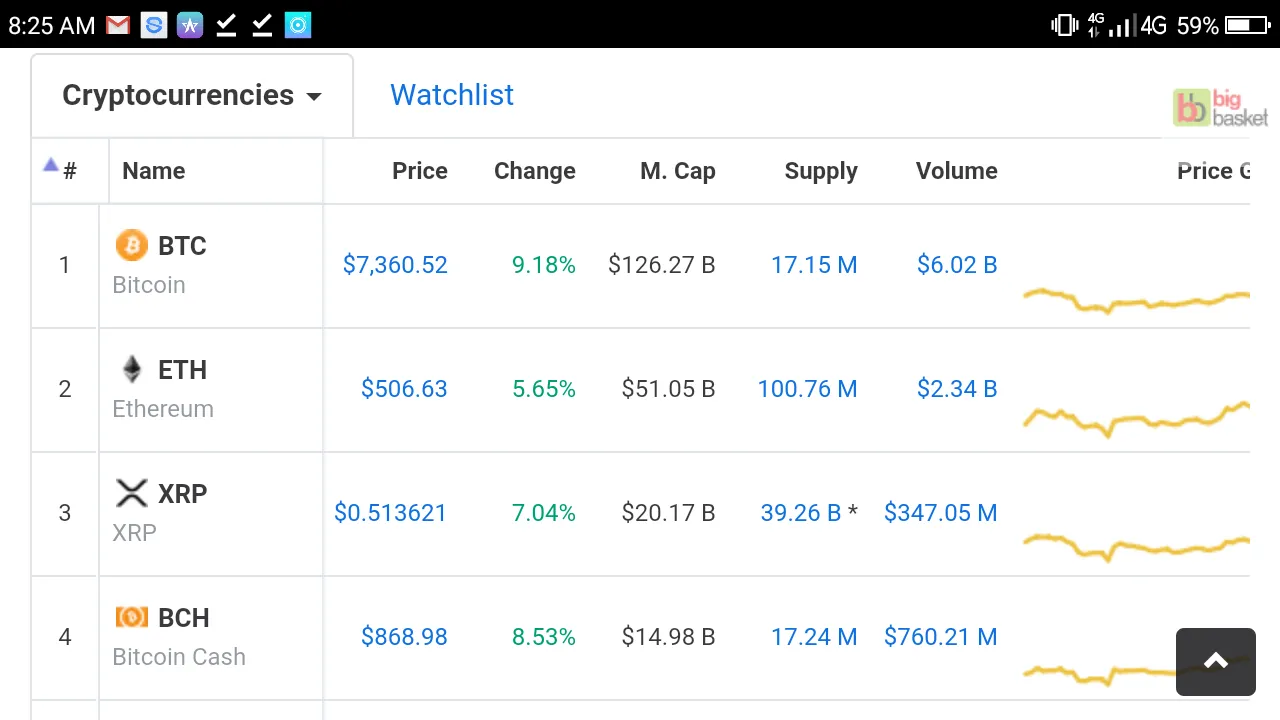Image resolution: width=1280 pixels, height=720 pixels.
Task: Click XRP change value 7.04%
Action: point(544,513)
